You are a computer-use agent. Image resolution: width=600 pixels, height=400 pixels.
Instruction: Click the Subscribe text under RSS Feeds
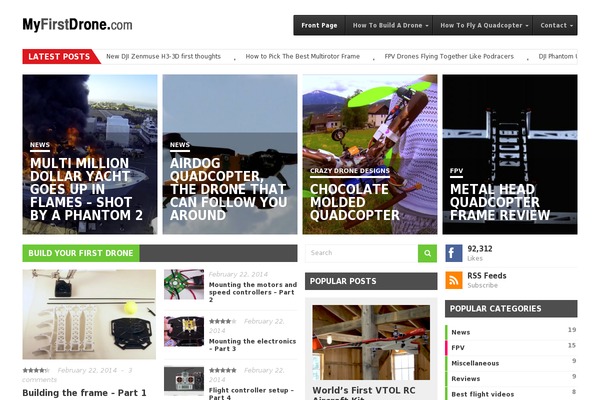tap(483, 286)
